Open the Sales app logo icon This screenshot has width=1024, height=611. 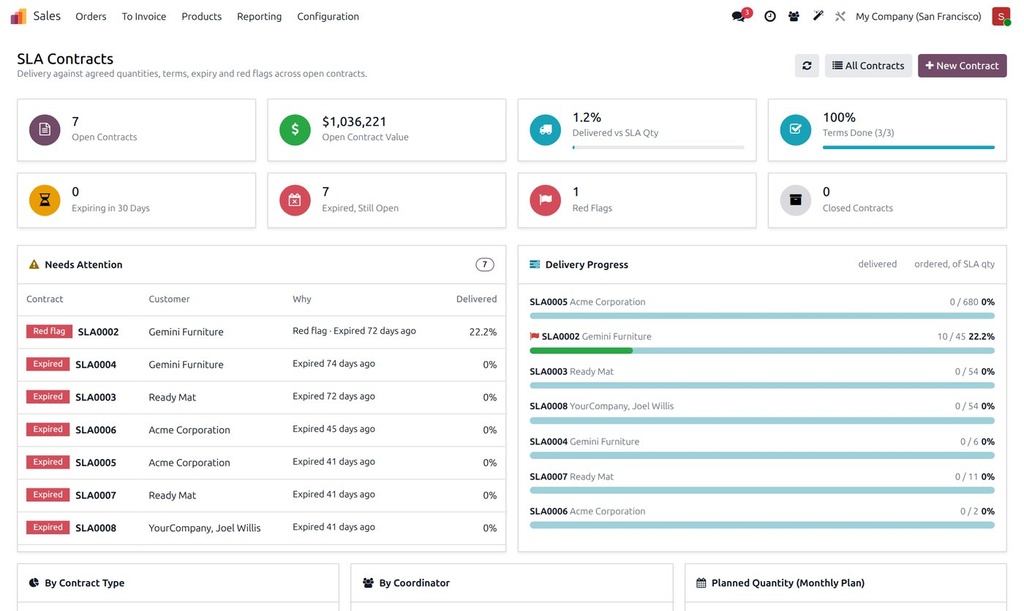click(x=18, y=16)
